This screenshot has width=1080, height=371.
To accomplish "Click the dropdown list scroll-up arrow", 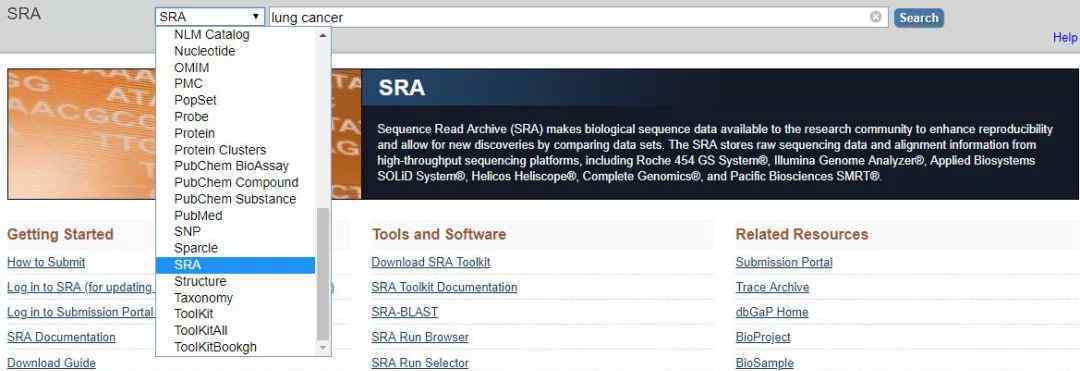I will pyautogui.click(x=323, y=34).
